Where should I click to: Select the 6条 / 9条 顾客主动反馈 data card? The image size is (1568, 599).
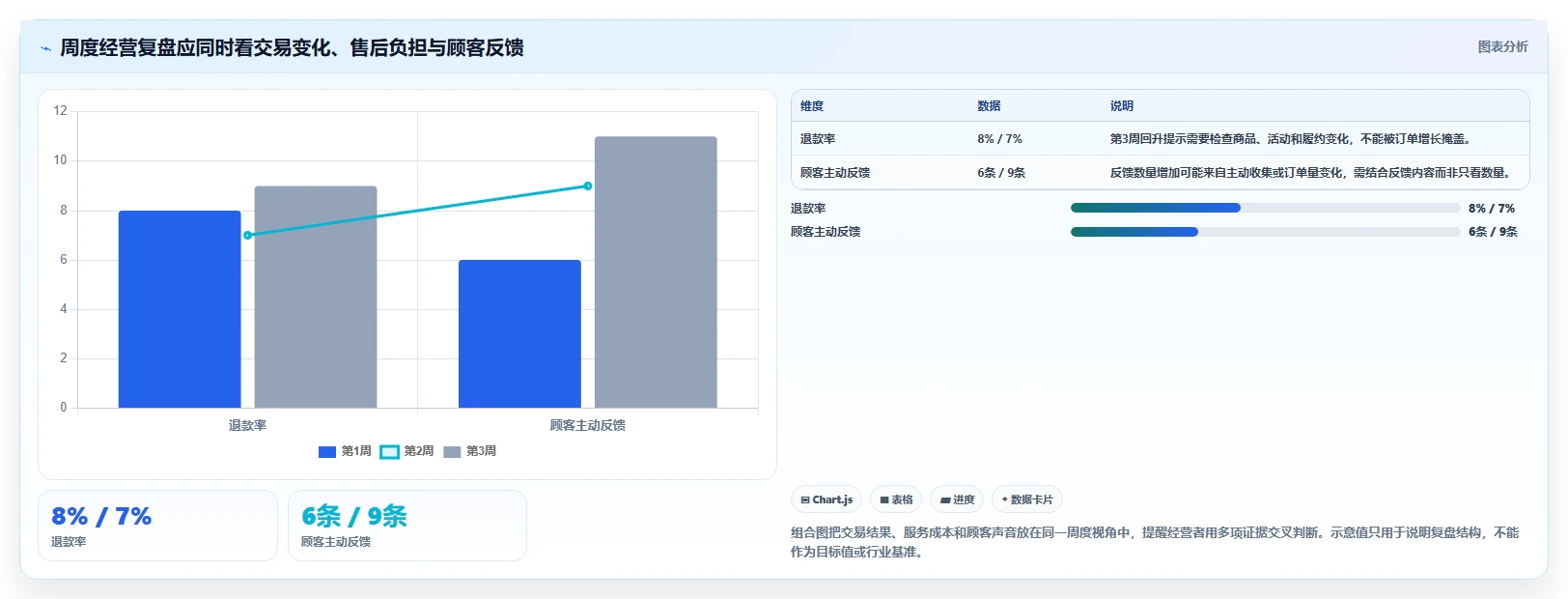407,526
